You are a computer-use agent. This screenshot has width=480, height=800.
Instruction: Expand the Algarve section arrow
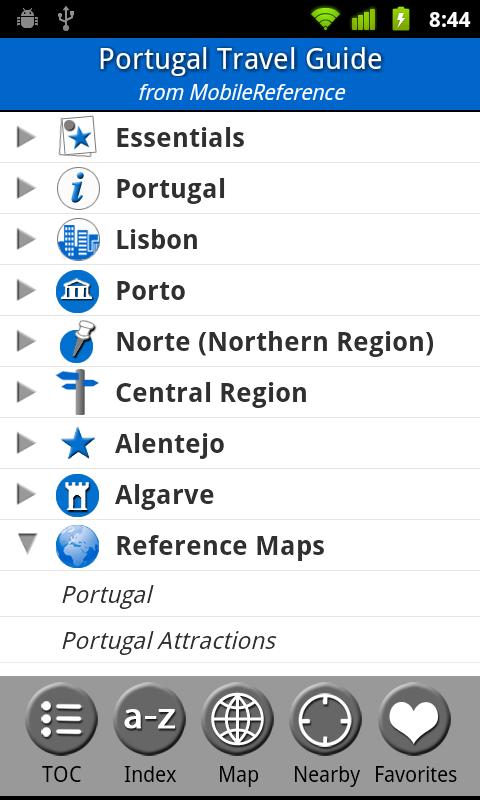pos(26,494)
